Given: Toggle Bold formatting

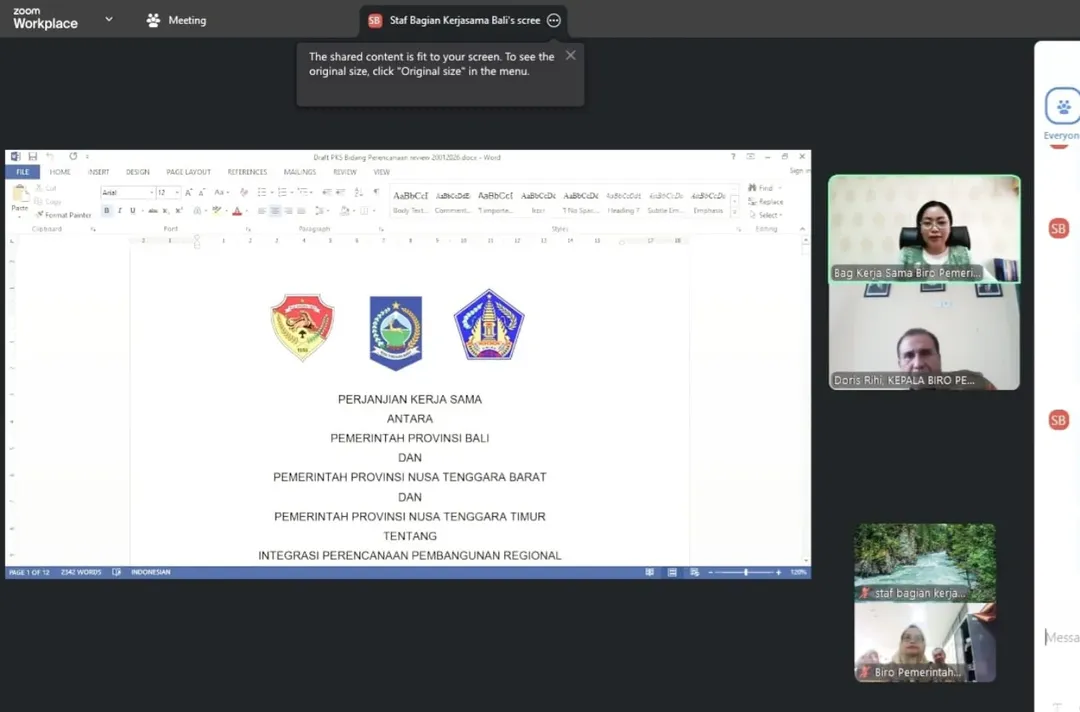Looking at the screenshot, I should click(x=107, y=211).
